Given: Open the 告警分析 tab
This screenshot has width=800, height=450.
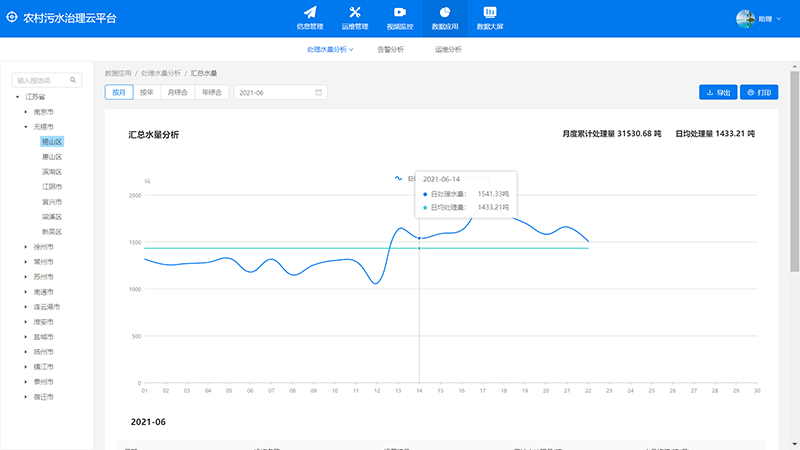Looking at the screenshot, I should point(391,49).
